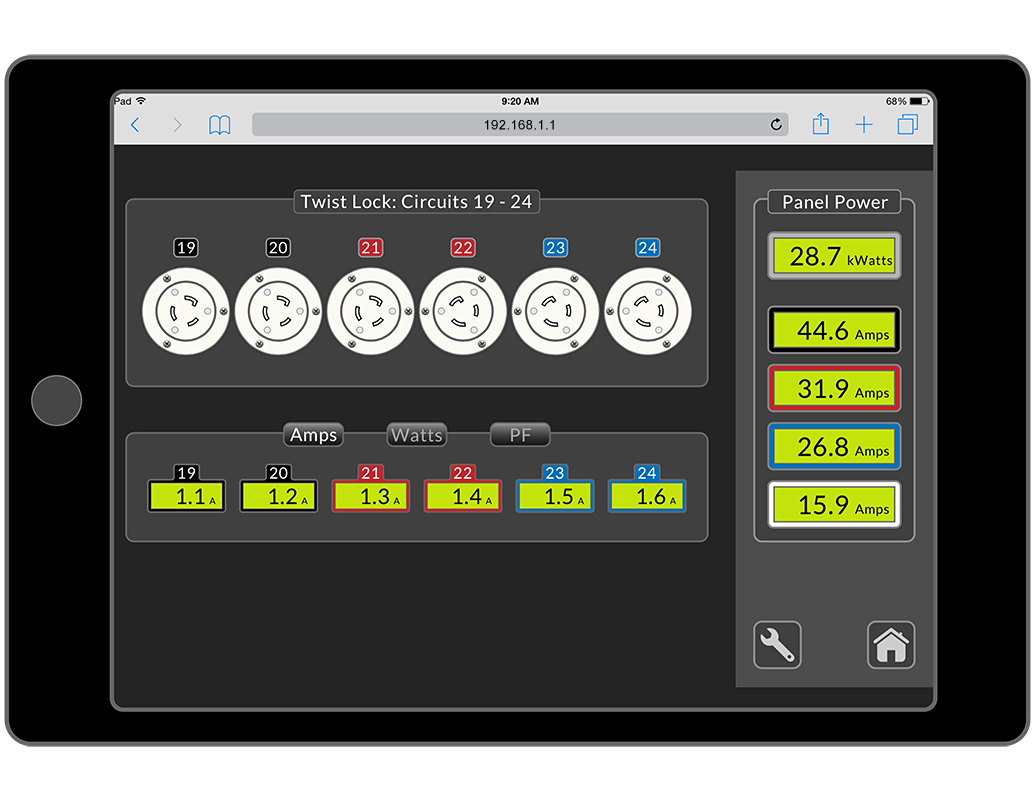Go to the home screen icon
This screenshot has height=800, width=1035.
(890, 645)
